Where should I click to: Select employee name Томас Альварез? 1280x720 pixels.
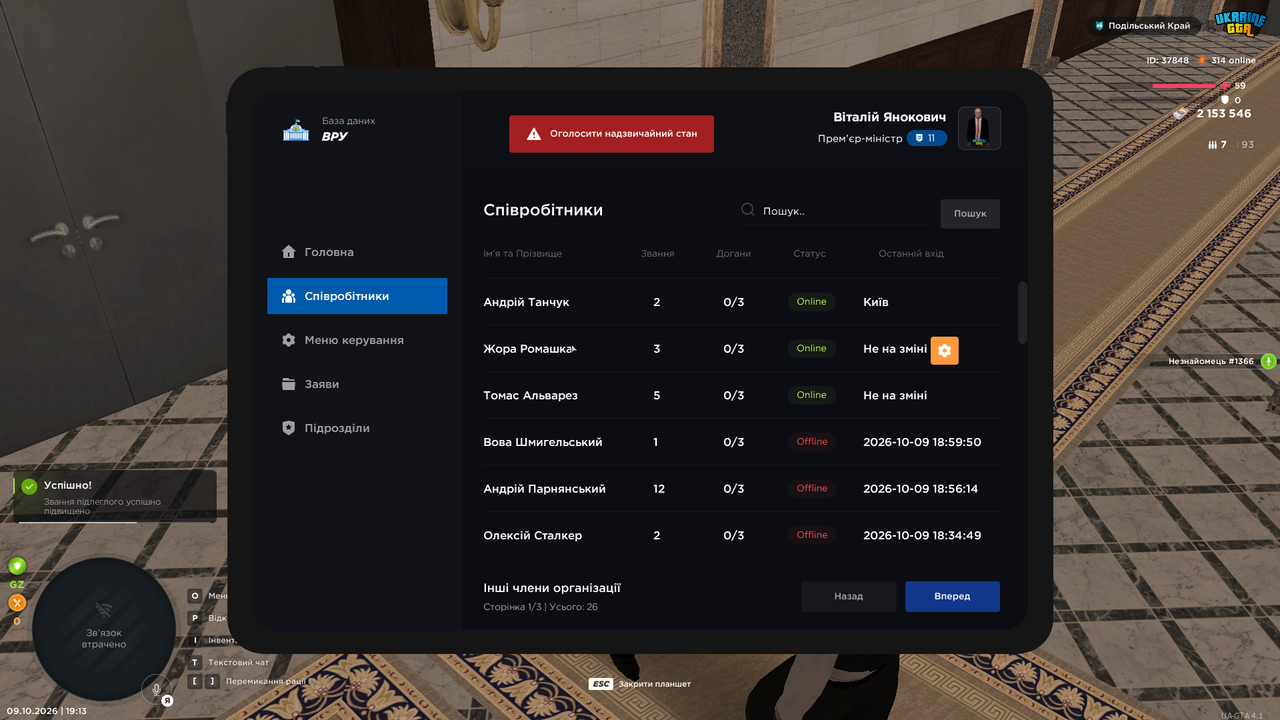coord(530,396)
